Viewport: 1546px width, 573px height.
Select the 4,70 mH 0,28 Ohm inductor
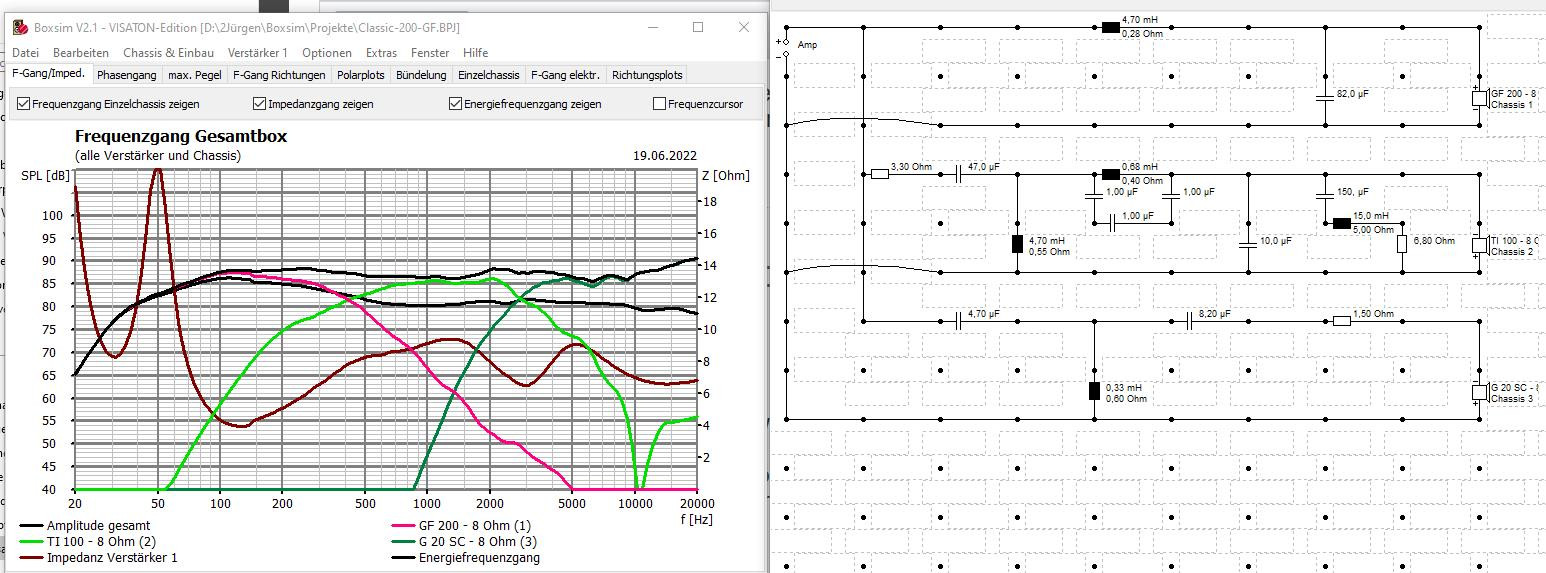coord(1110,27)
